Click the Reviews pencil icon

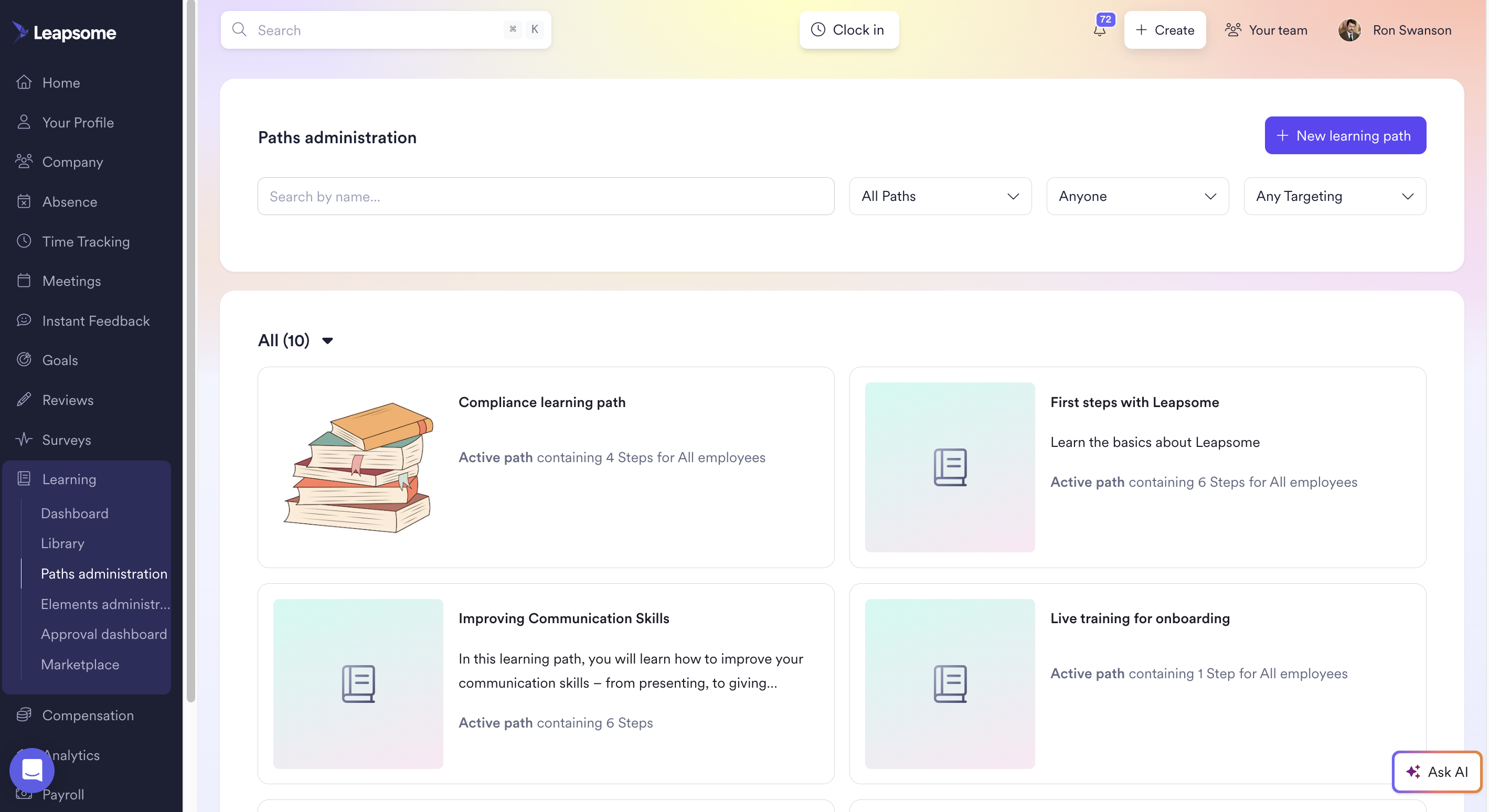pyautogui.click(x=24, y=399)
